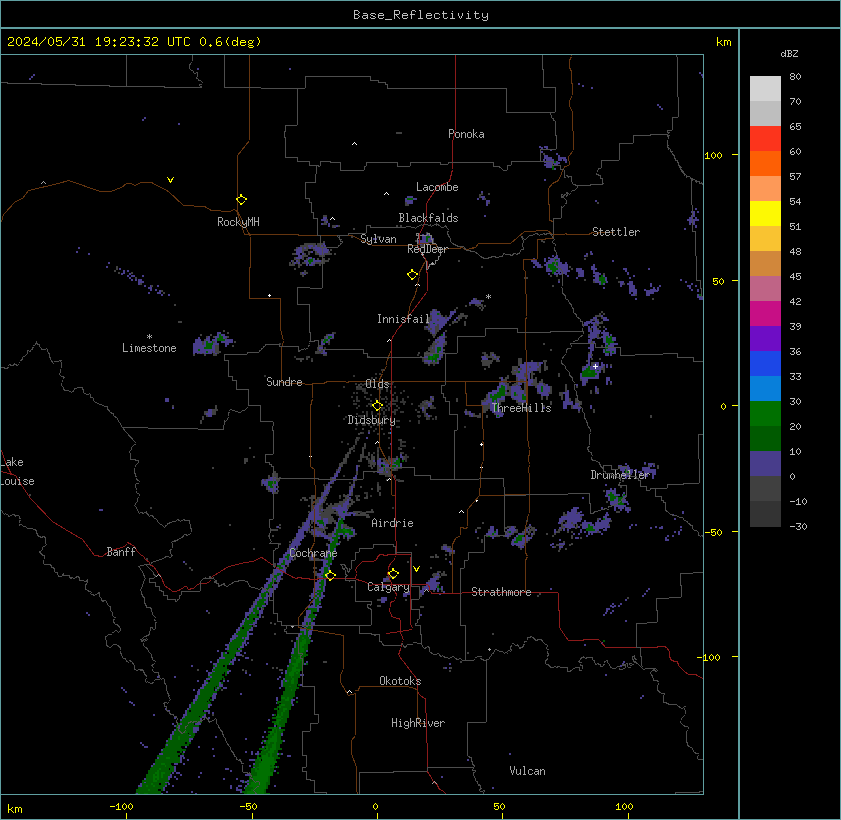Pick the light gray swatch at top of legend
This screenshot has height=820, width=841.
click(765, 88)
